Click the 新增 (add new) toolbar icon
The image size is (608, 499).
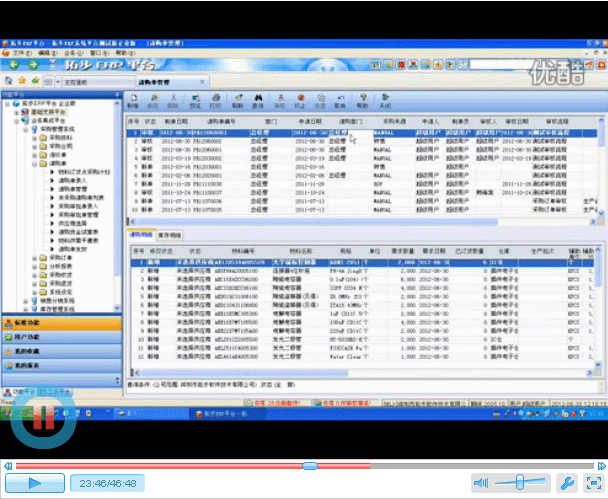coord(134,101)
